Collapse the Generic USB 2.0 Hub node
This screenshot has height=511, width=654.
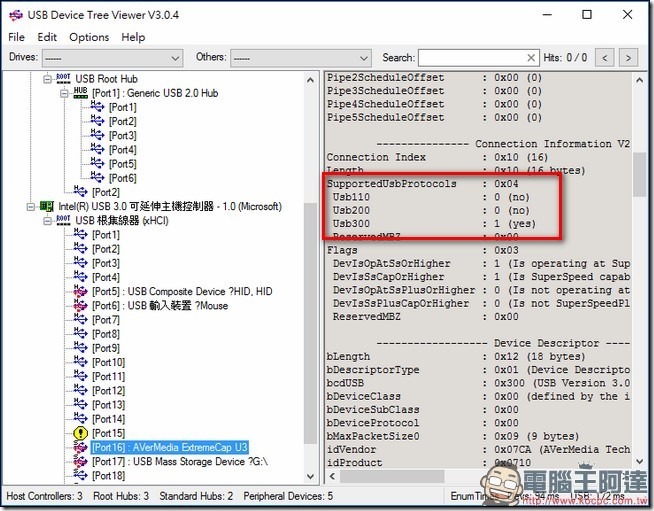coord(64,93)
